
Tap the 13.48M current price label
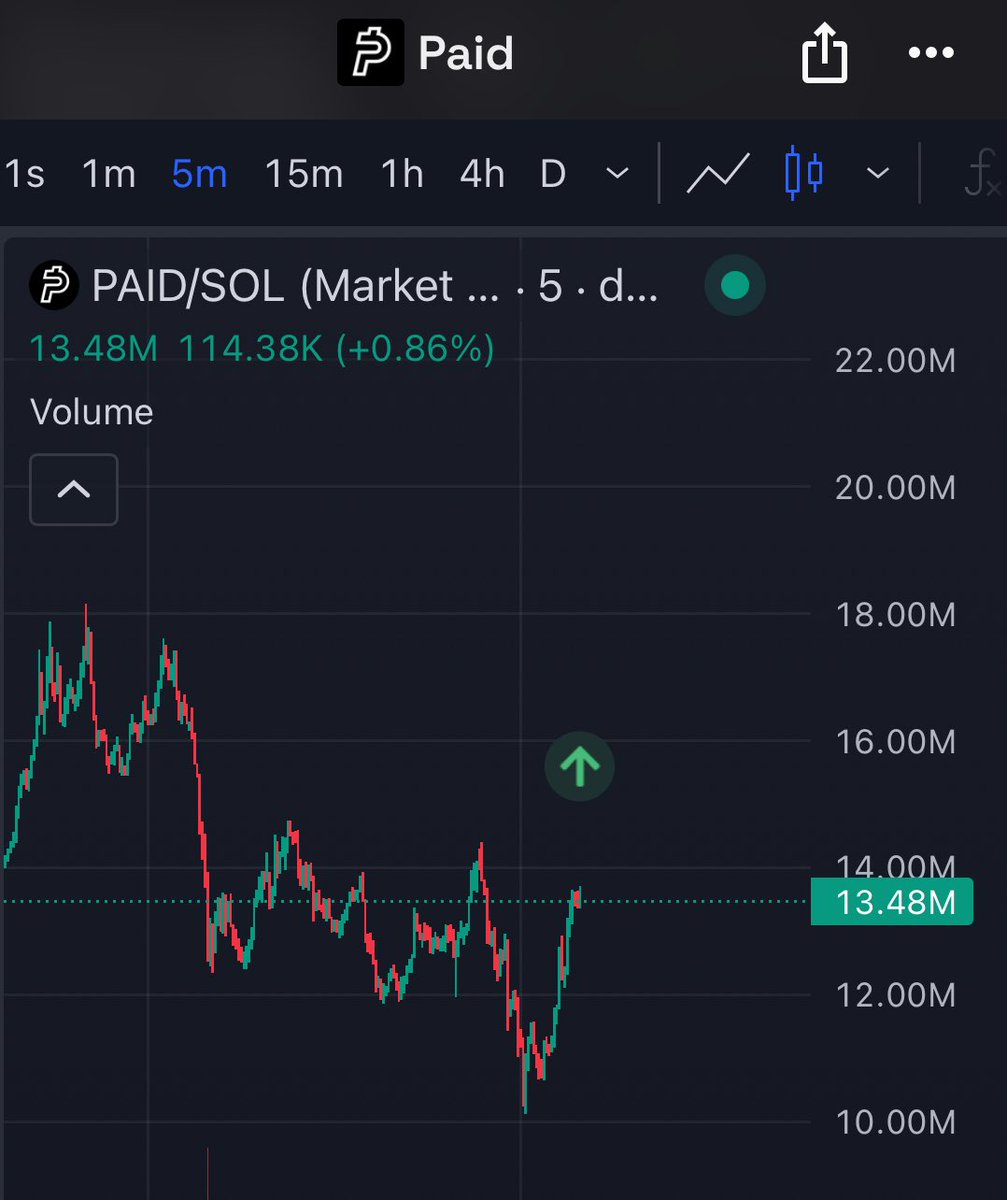click(891, 902)
